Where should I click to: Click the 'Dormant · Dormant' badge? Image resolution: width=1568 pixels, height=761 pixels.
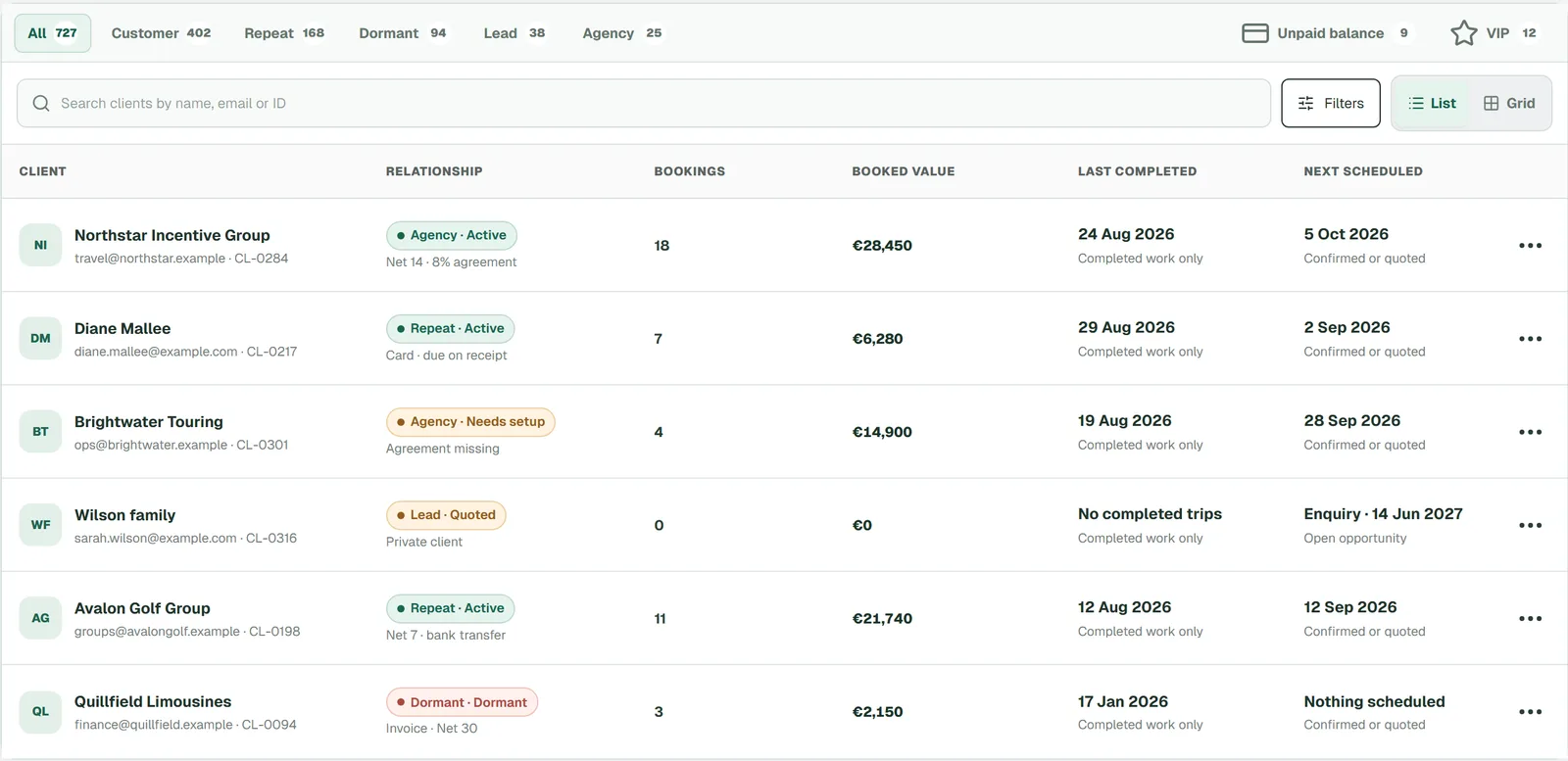pos(462,702)
